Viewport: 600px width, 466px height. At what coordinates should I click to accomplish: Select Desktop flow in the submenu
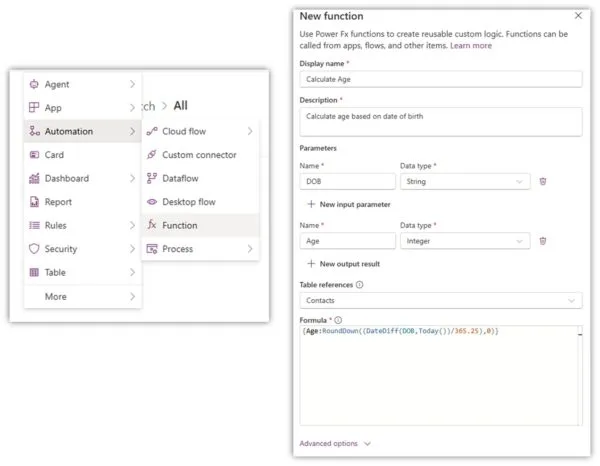[201, 202]
